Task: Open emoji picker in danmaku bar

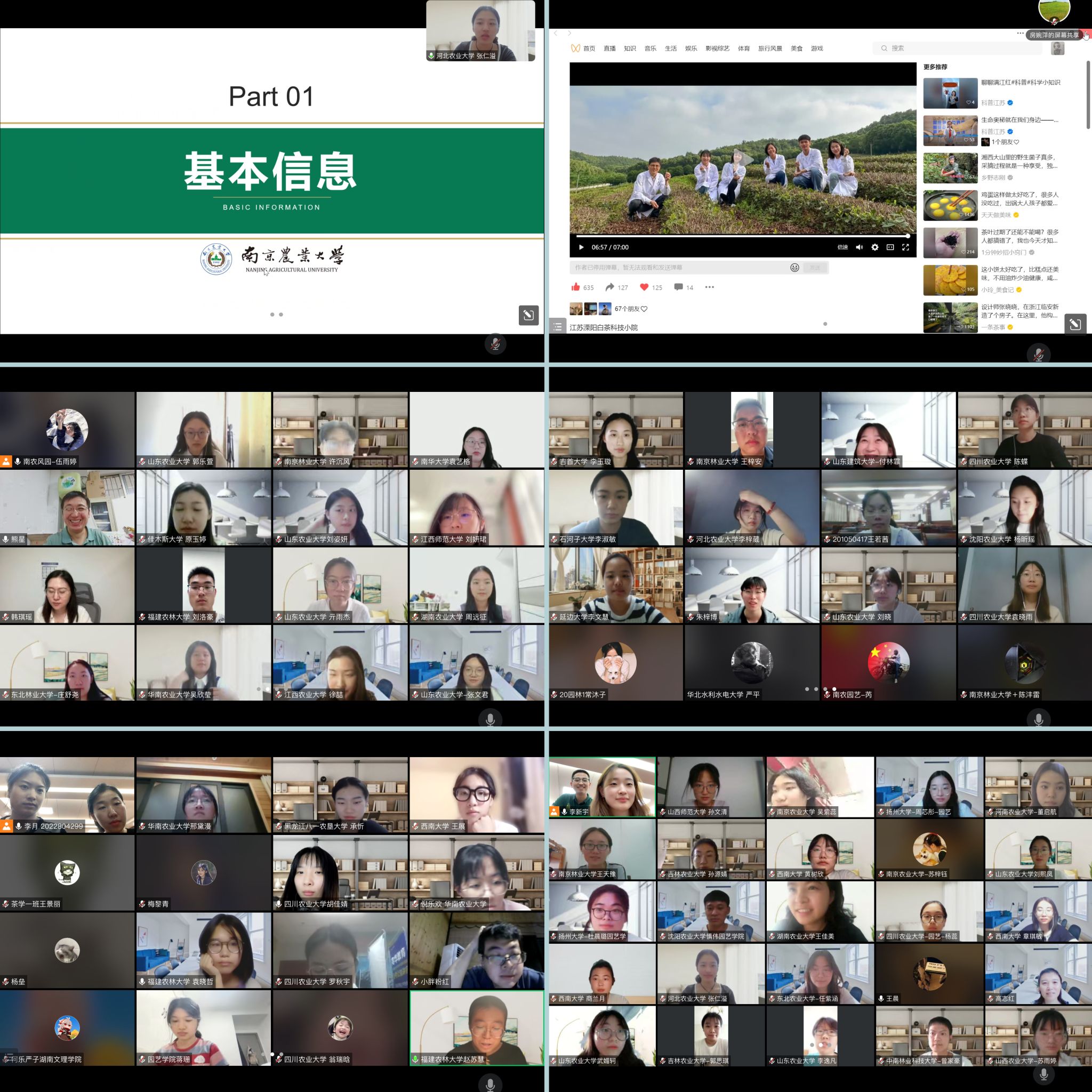Action: (794, 267)
